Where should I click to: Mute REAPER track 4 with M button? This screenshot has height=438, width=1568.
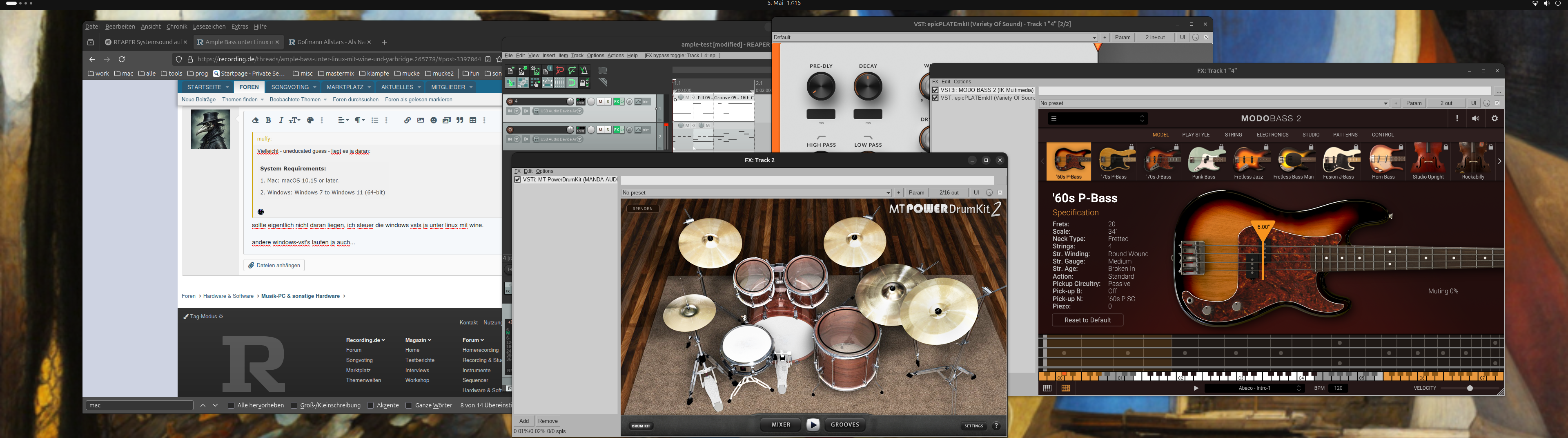point(601,102)
